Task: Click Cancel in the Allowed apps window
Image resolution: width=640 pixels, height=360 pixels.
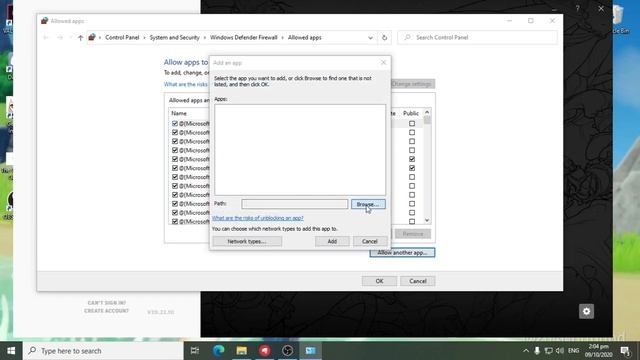Action: (418, 281)
